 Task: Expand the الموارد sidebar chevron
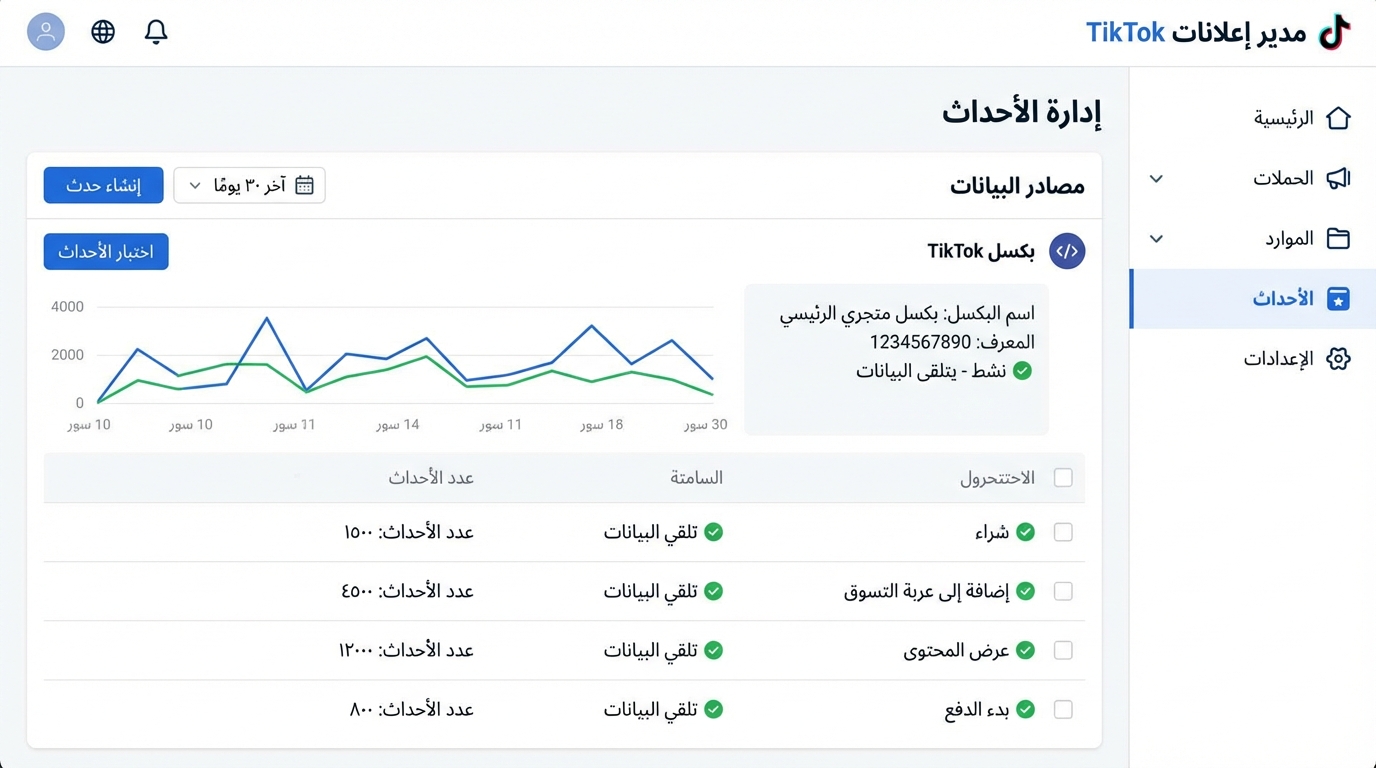click(1156, 239)
